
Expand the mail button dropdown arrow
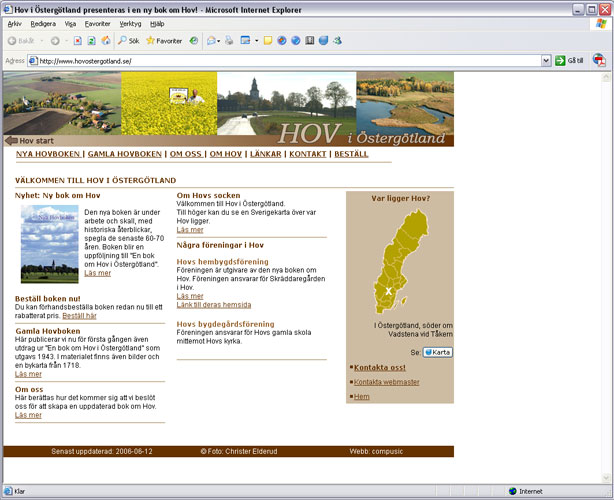click(x=218, y=41)
